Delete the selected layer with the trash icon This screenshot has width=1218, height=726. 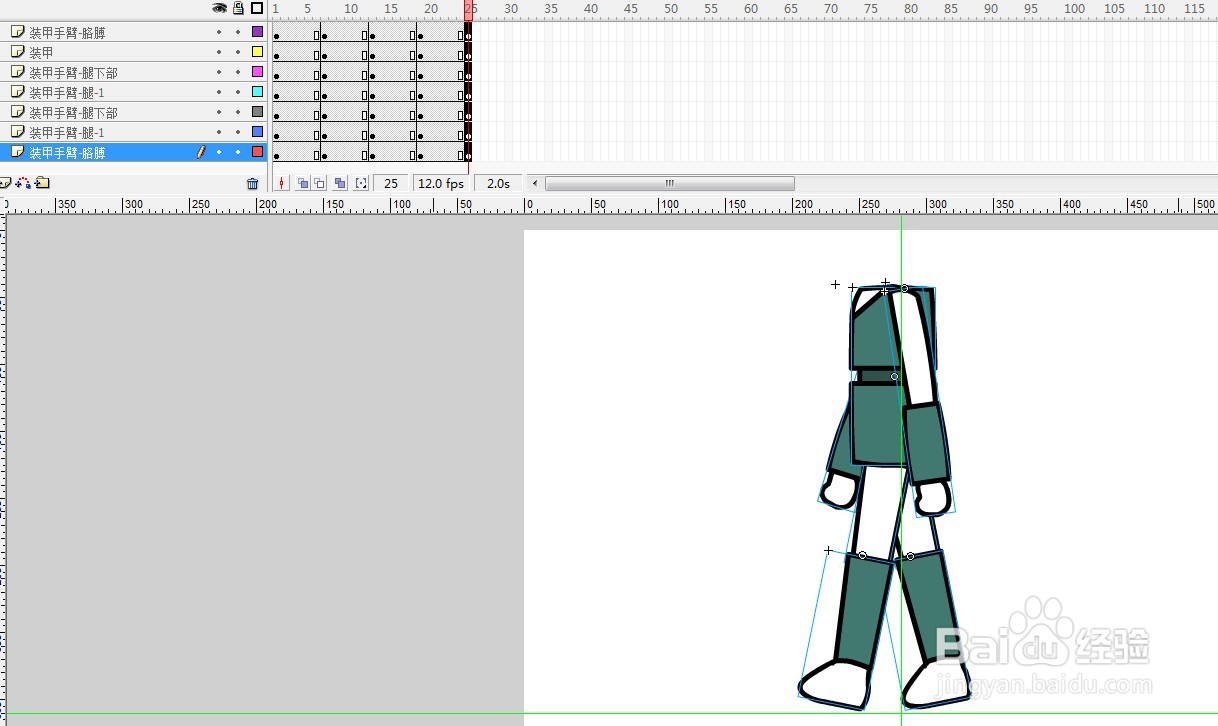(252, 183)
